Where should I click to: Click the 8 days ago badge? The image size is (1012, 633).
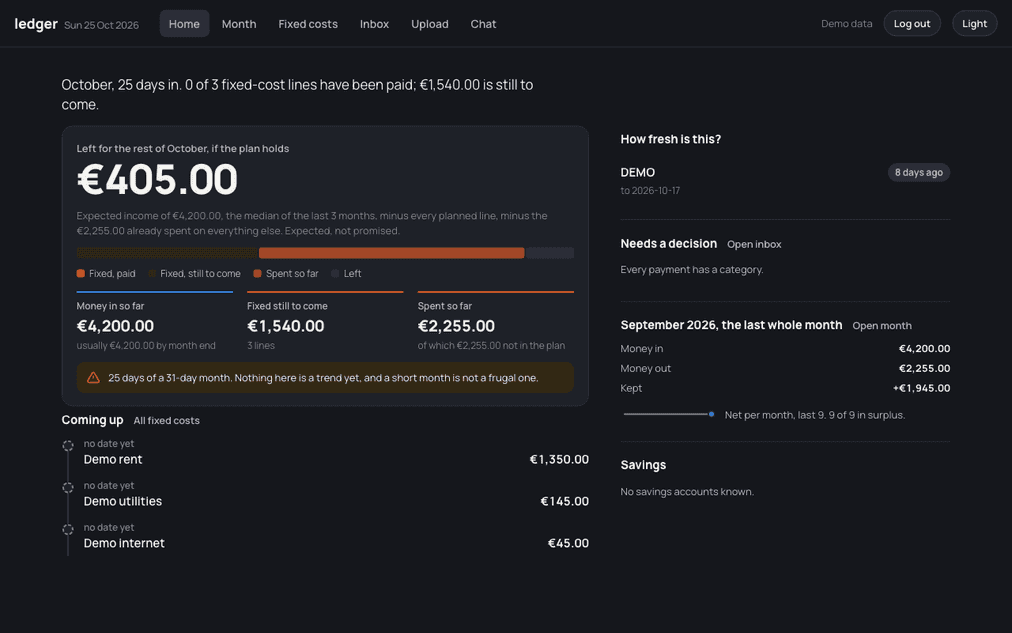pyautogui.click(x=918, y=172)
